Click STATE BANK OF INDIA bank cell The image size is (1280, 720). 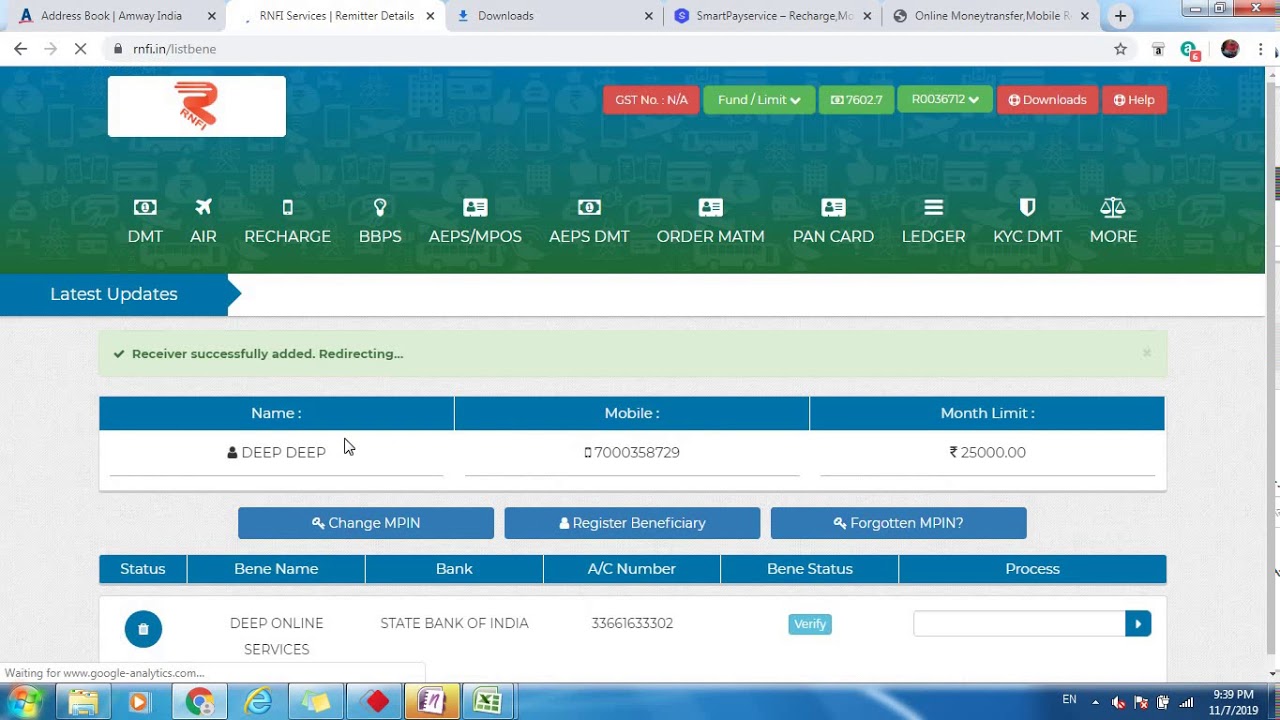click(454, 623)
